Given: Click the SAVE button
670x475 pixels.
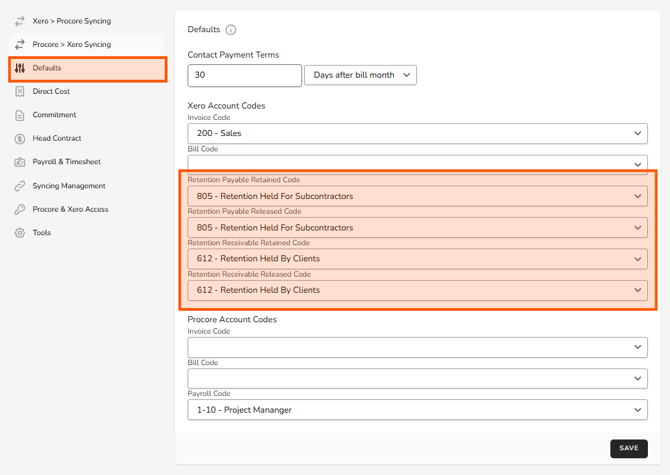Looking at the screenshot, I should point(629,449).
